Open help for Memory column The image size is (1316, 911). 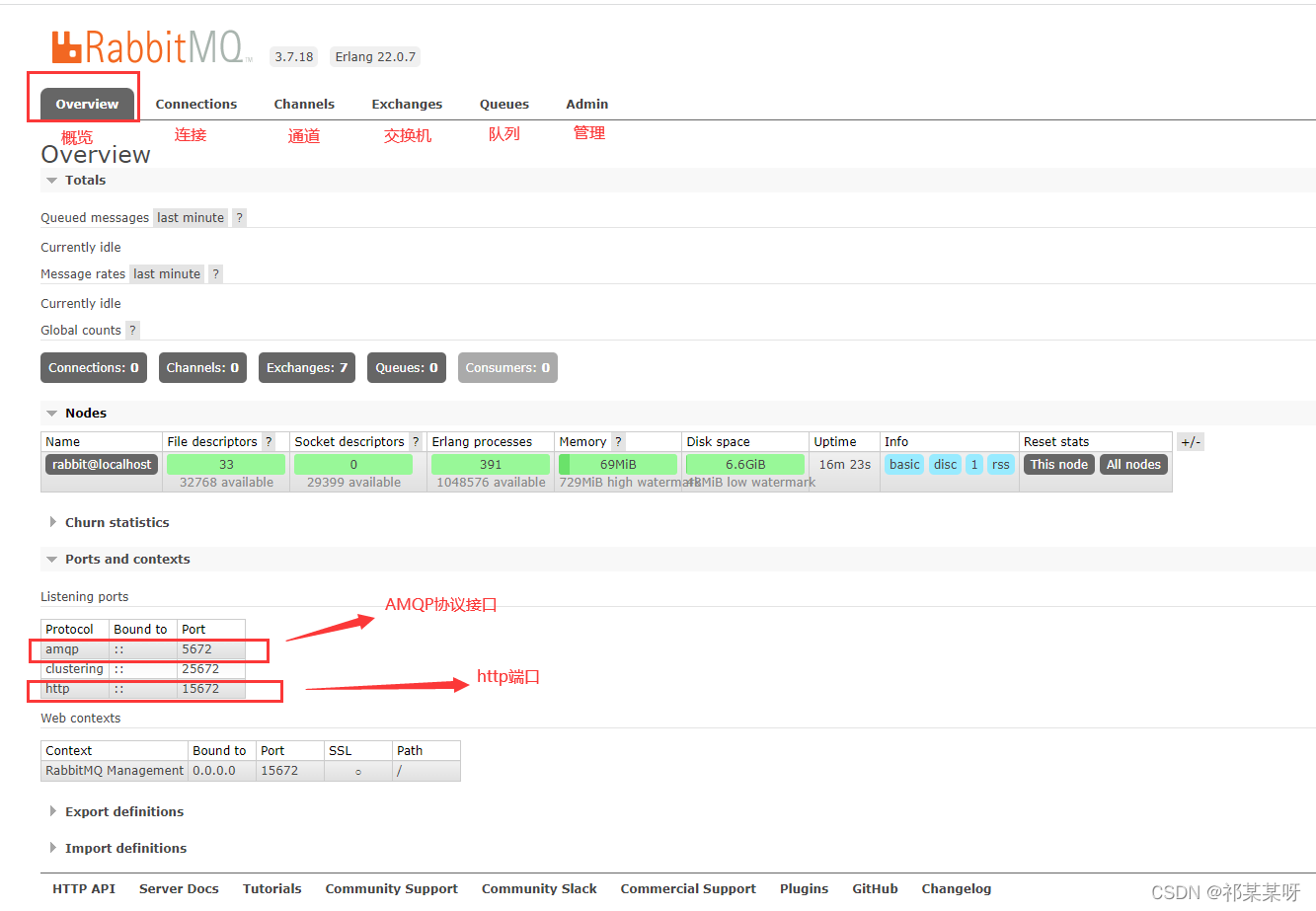(x=618, y=442)
